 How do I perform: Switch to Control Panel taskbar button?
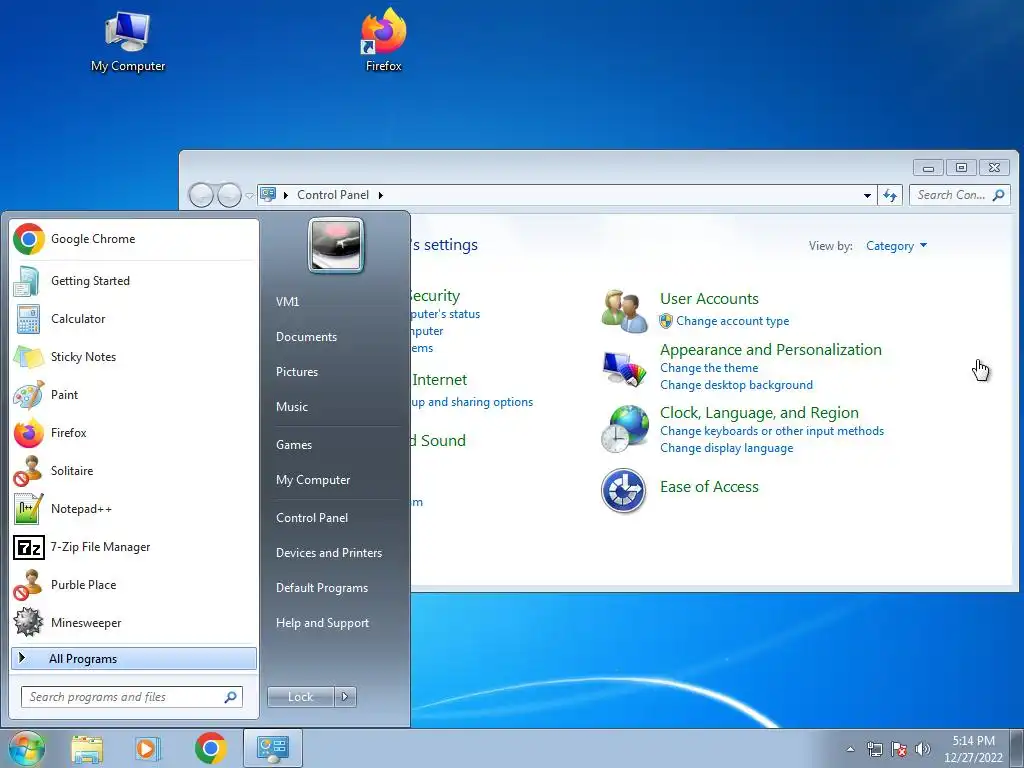(273, 748)
